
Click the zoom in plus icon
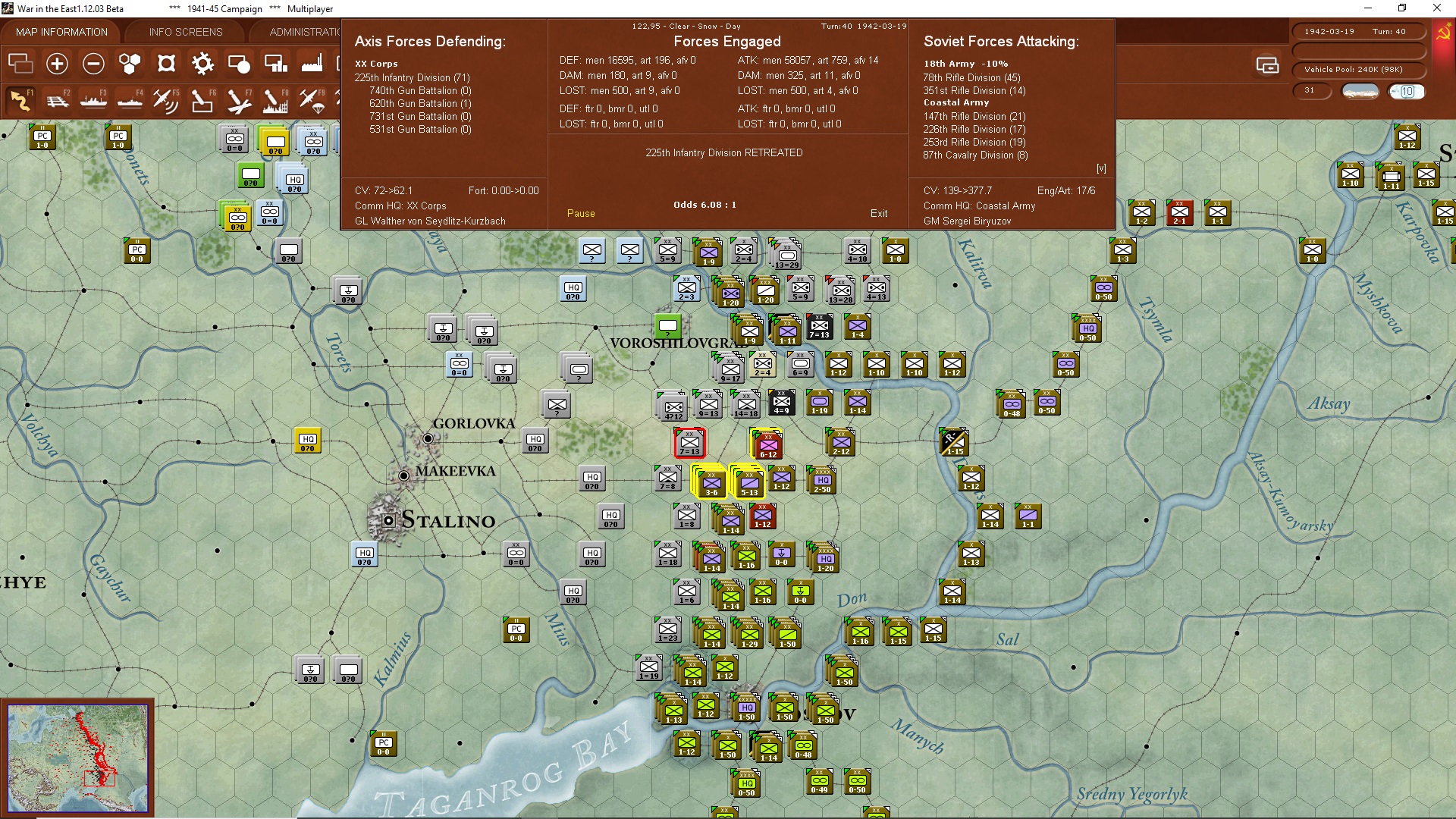(57, 64)
